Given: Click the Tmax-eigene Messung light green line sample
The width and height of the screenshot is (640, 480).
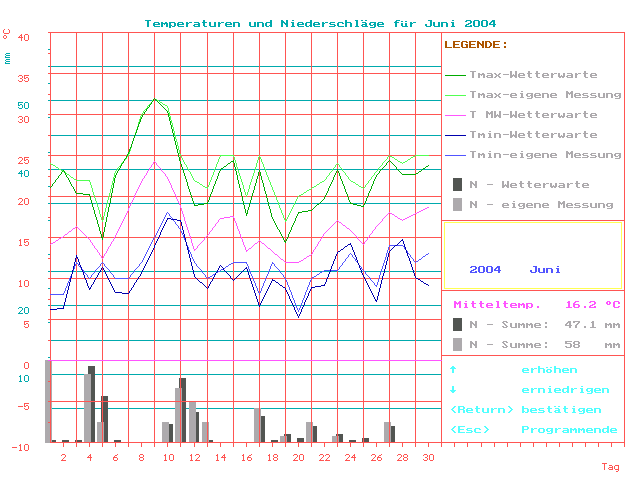Looking at the screenshot, I should tap(455, 95).
